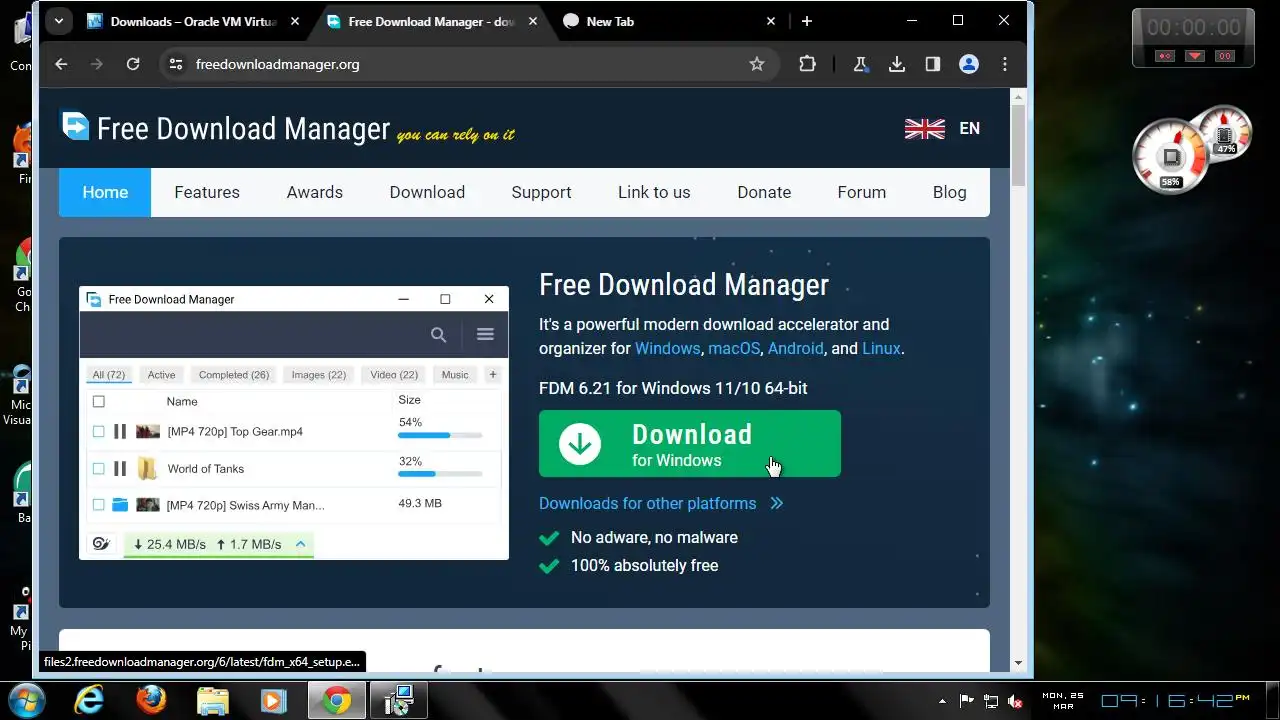Open Chrome Labs flask icon
Screen dimensions: 1280x720
[860, 64]
